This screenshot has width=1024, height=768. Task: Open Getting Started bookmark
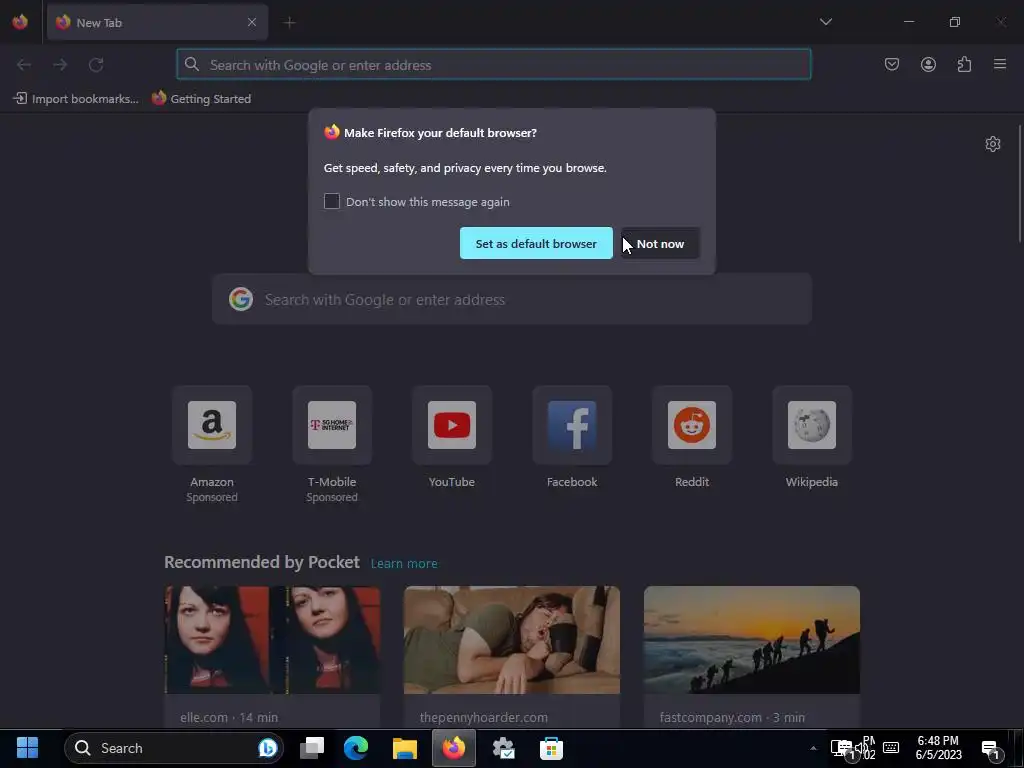pos(202,99)
